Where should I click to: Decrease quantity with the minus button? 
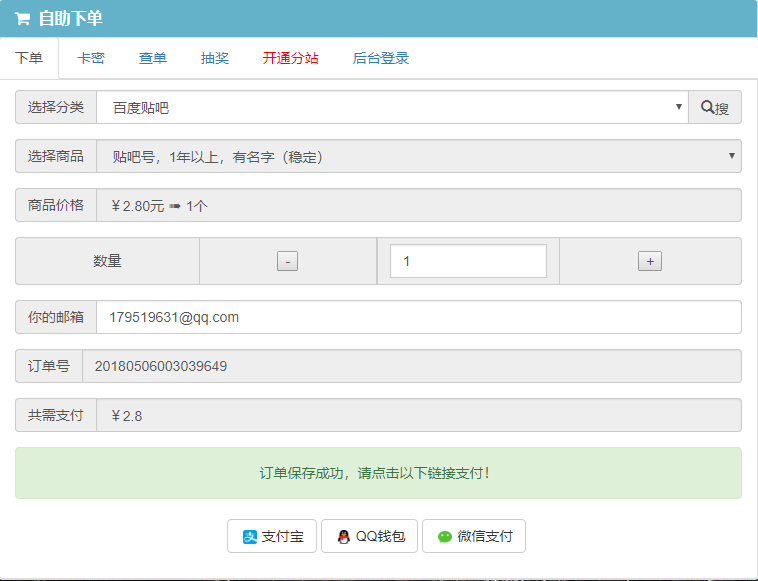point(288,261)
